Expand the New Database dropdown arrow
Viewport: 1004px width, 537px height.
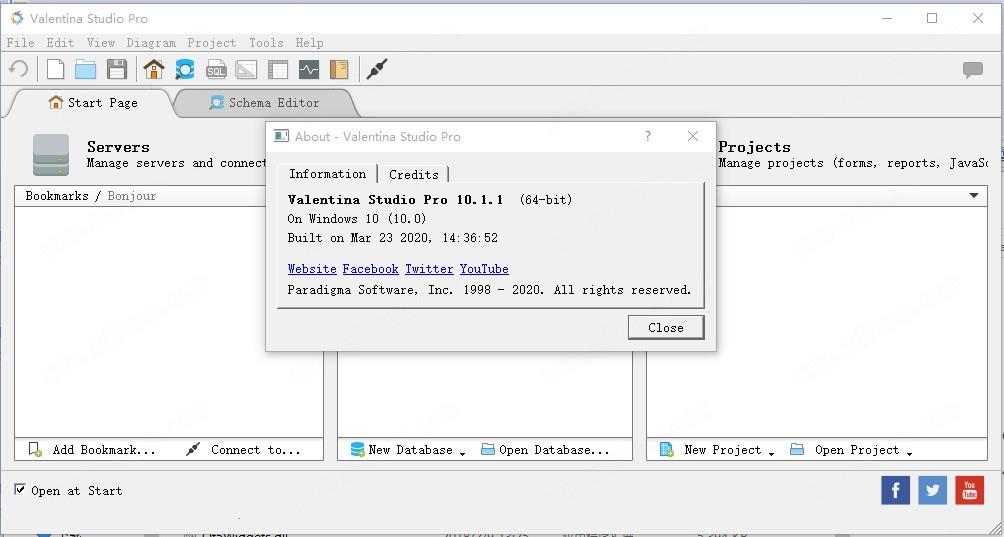(x=462, y=453)
